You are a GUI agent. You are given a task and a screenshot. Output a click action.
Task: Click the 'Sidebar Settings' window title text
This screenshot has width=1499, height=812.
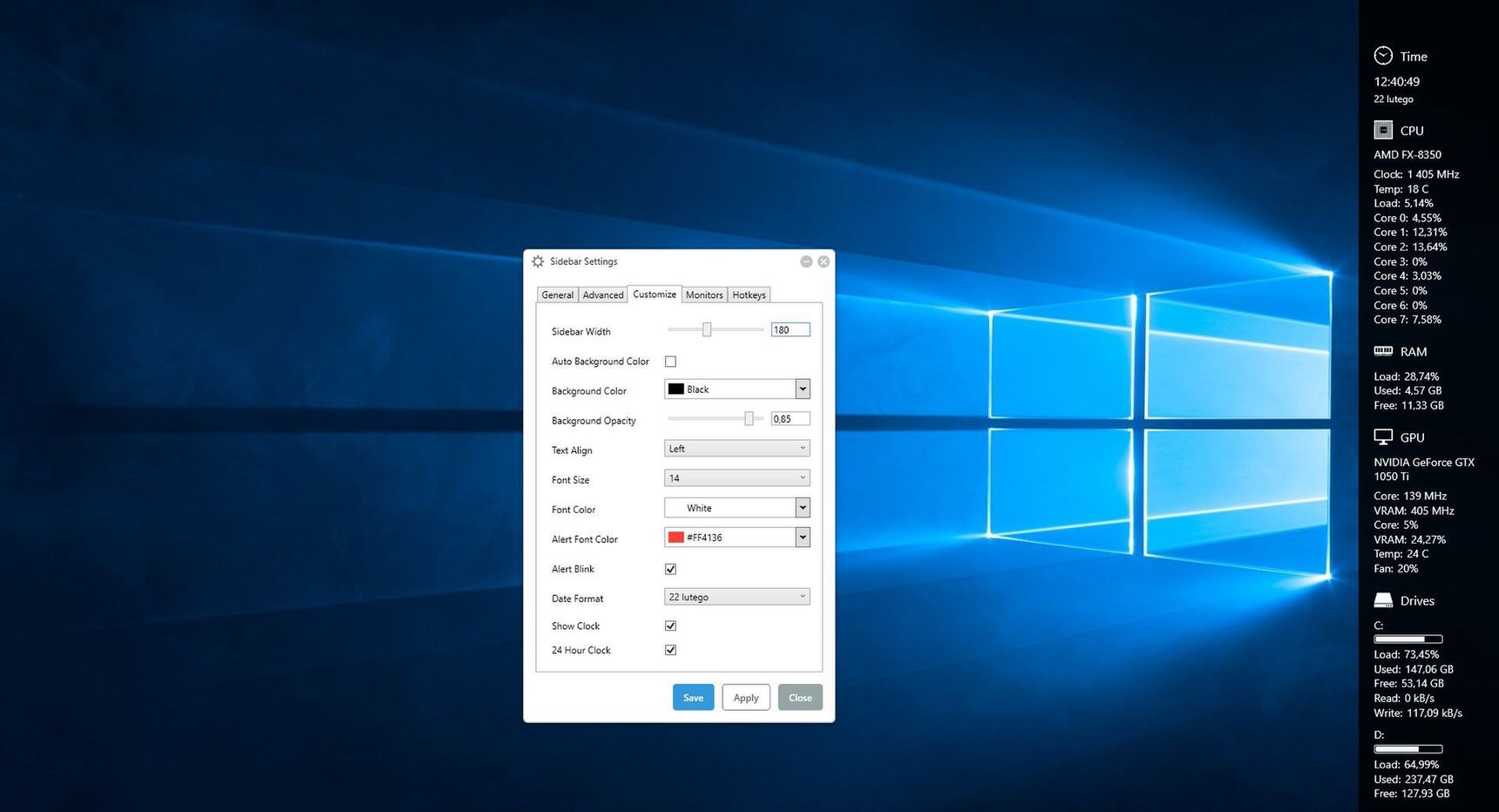[x=583, y=261]
